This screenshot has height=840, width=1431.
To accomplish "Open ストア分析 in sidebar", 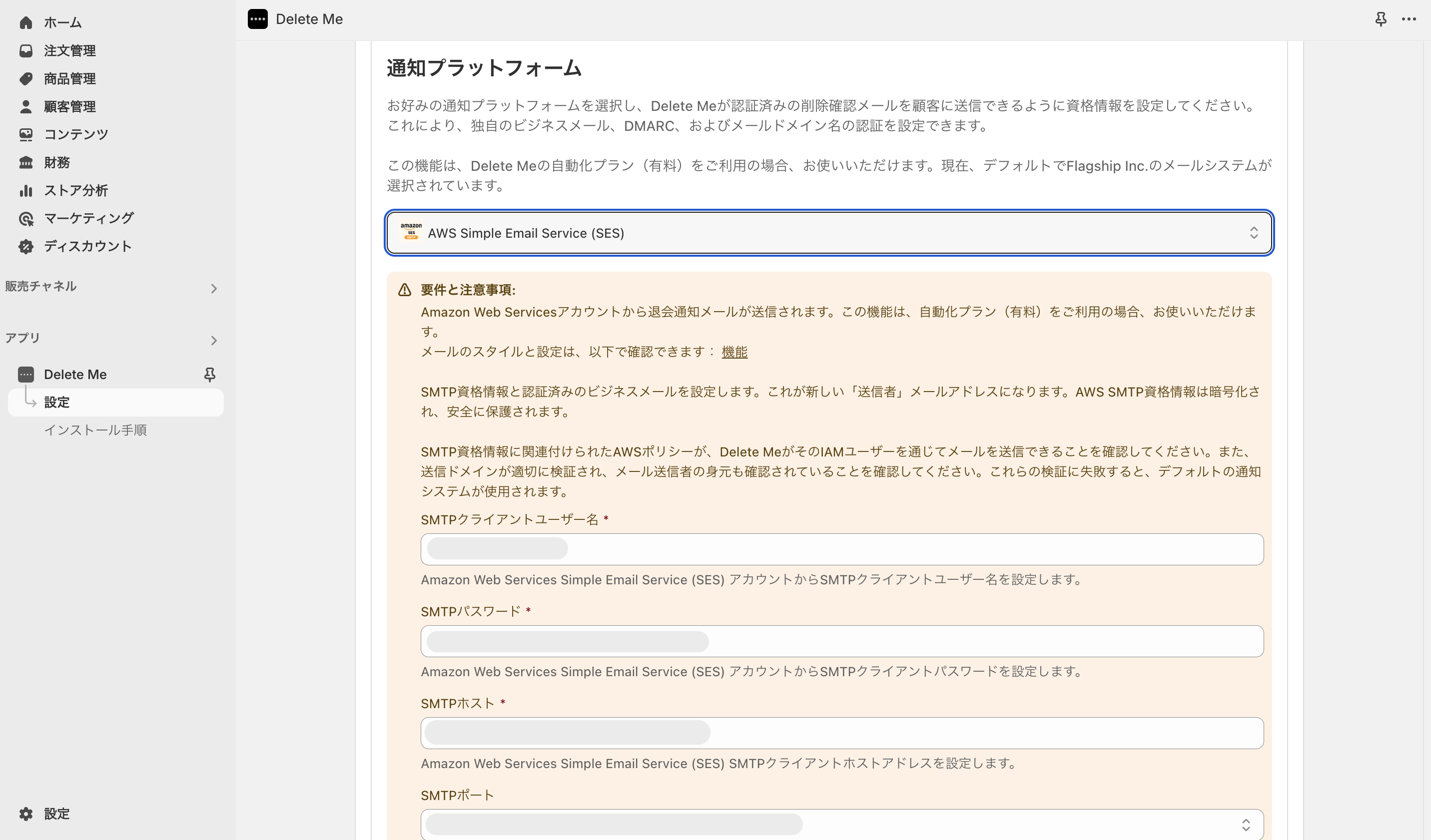I will (75, 190).
